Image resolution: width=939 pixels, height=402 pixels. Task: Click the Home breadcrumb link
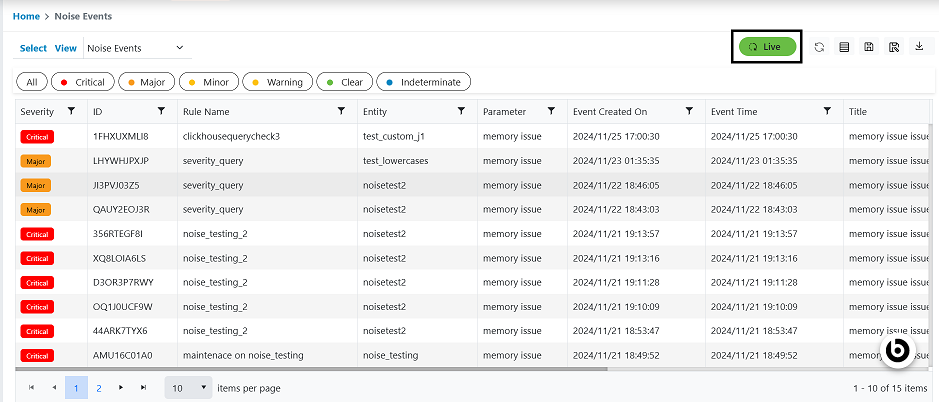point(26,16)
